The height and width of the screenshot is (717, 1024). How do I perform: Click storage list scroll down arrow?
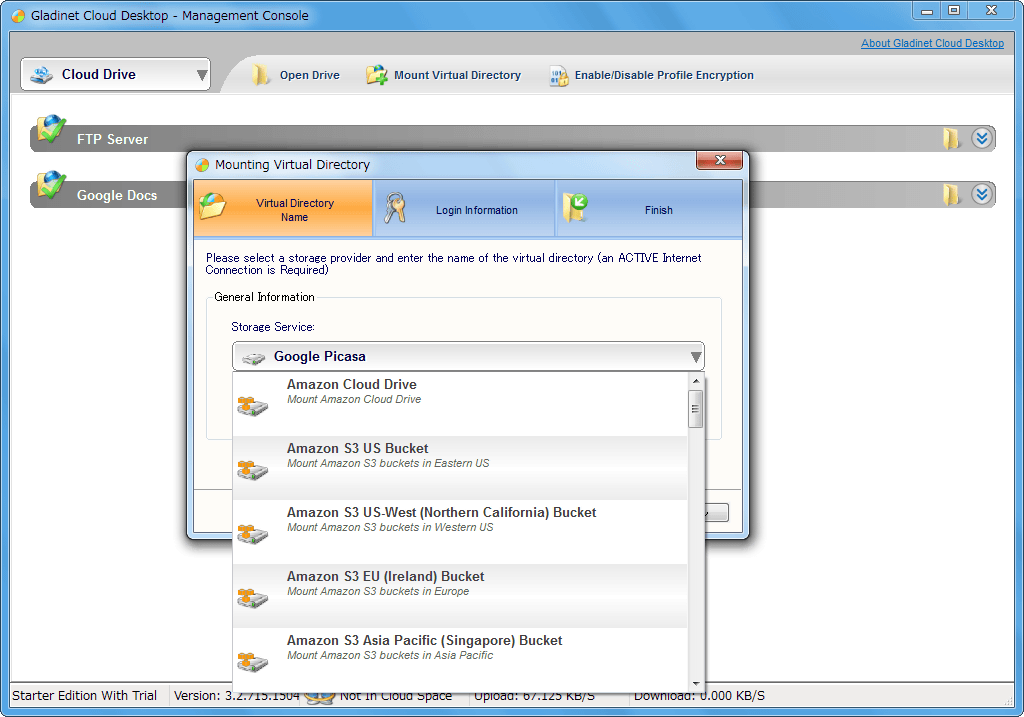click(x=696, y=684)
